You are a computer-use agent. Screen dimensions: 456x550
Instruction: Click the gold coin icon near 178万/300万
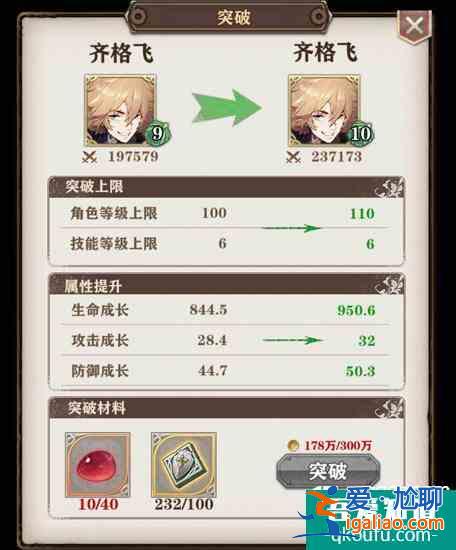(x=293, y=445)
